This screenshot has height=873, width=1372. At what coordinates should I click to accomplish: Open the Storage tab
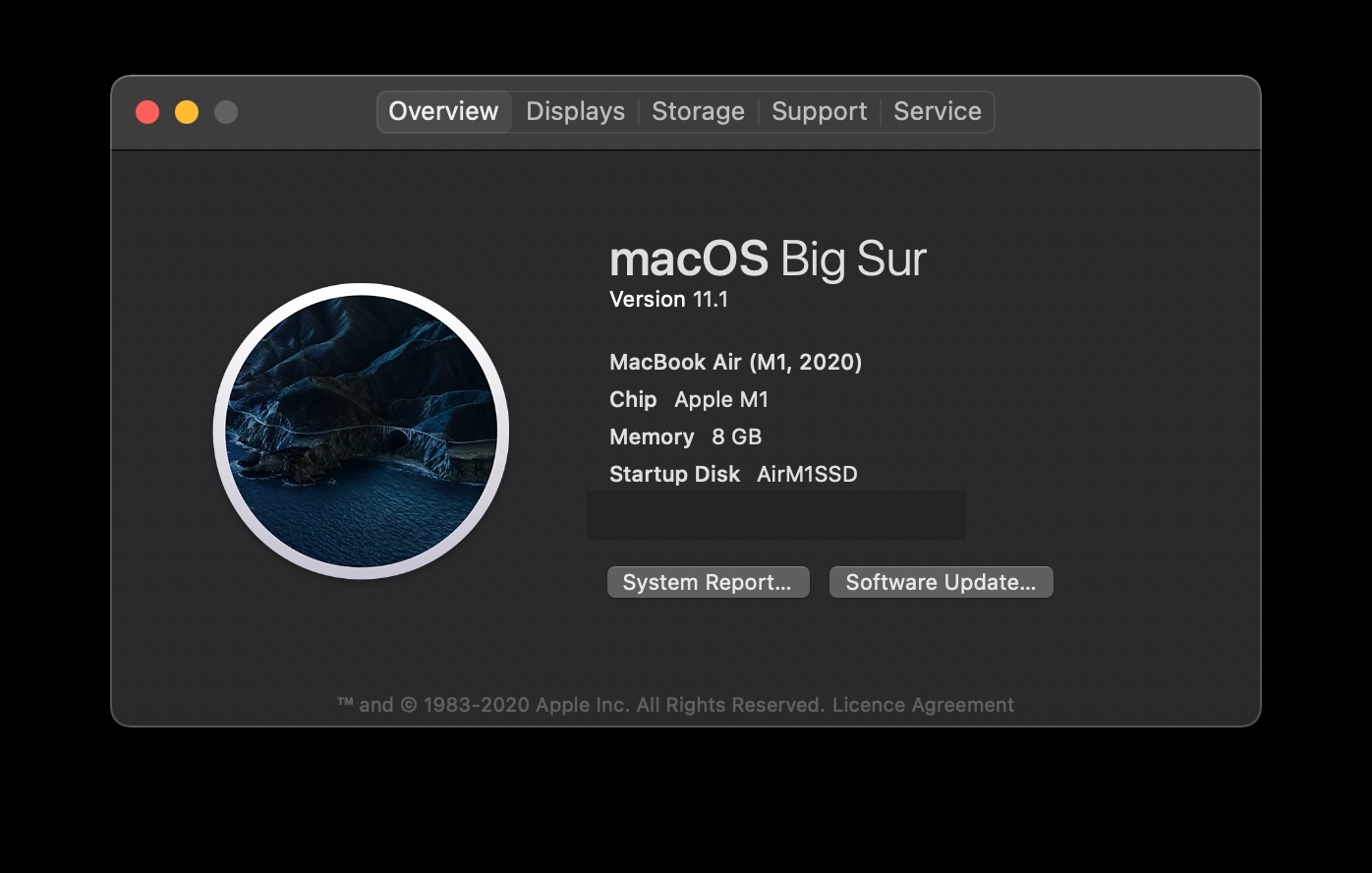[x=698, y=111]
